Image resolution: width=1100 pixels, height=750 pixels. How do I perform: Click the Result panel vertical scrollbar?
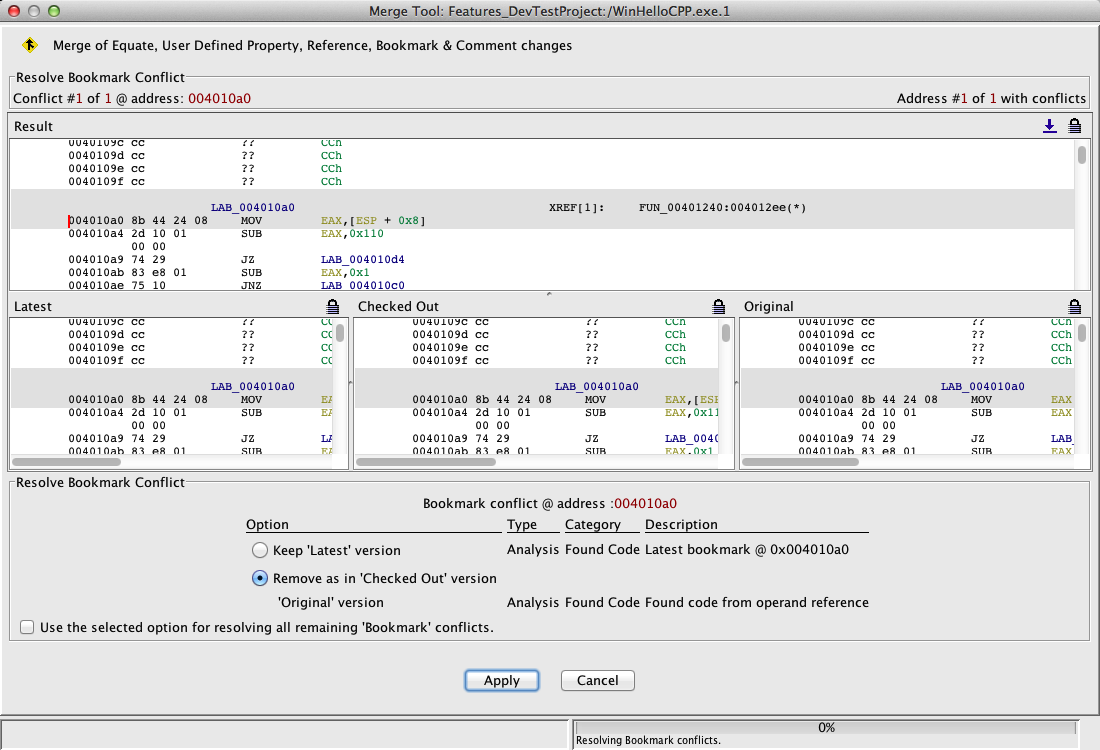(1081, 155)
